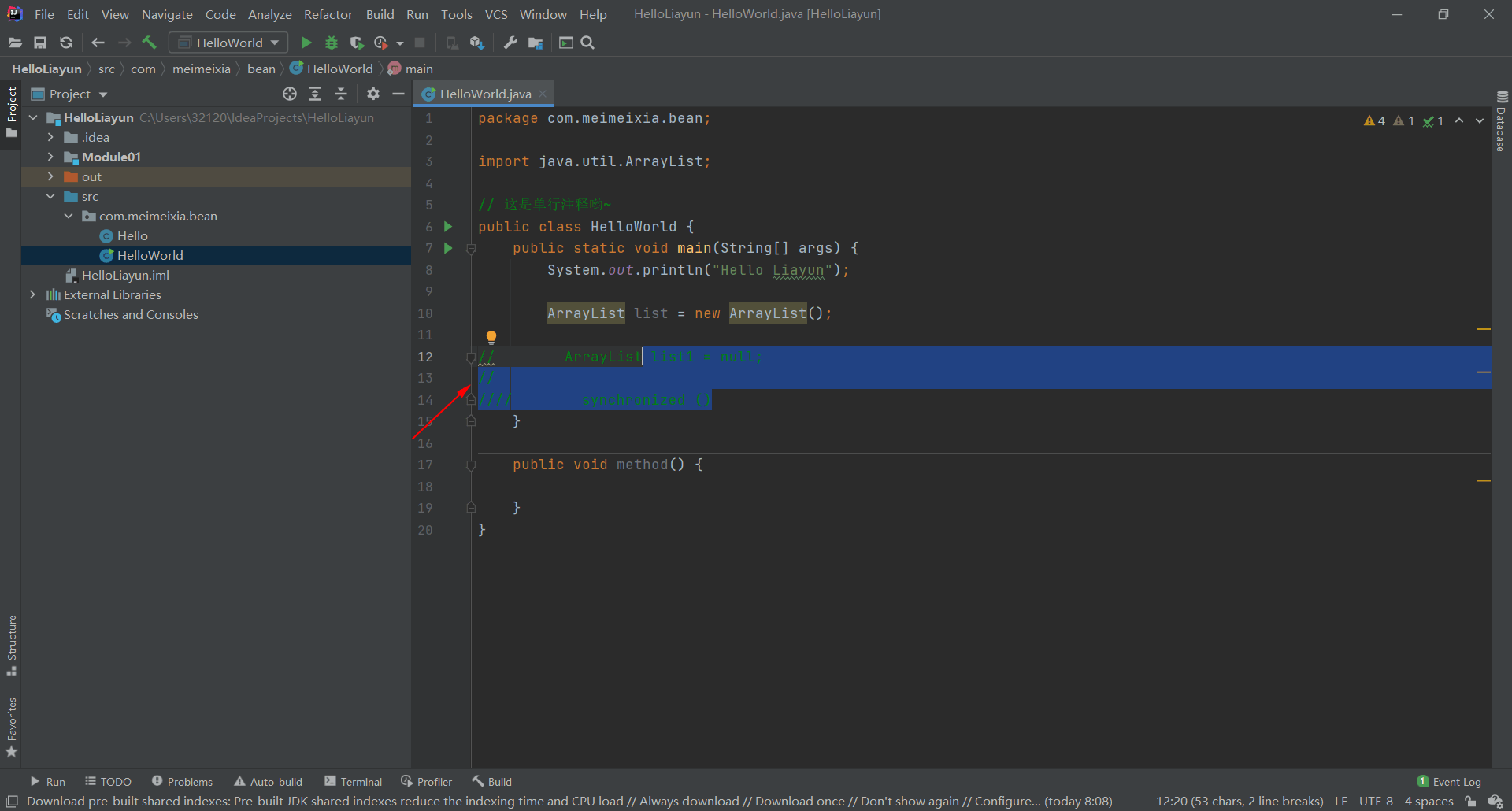
Task: Toggle the Favorites tool window side button
Action: pos(11,728)
